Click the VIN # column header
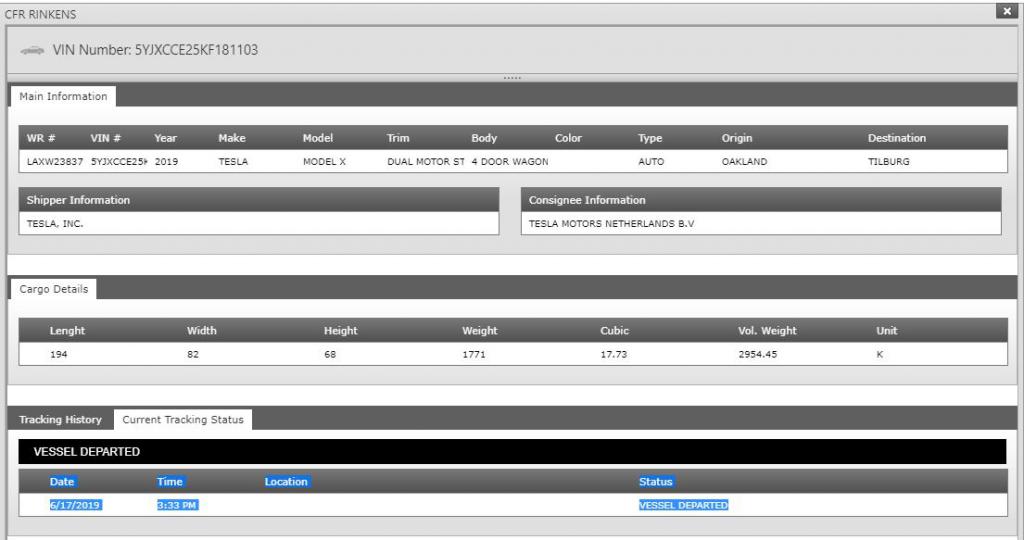 tap(105, 138)
